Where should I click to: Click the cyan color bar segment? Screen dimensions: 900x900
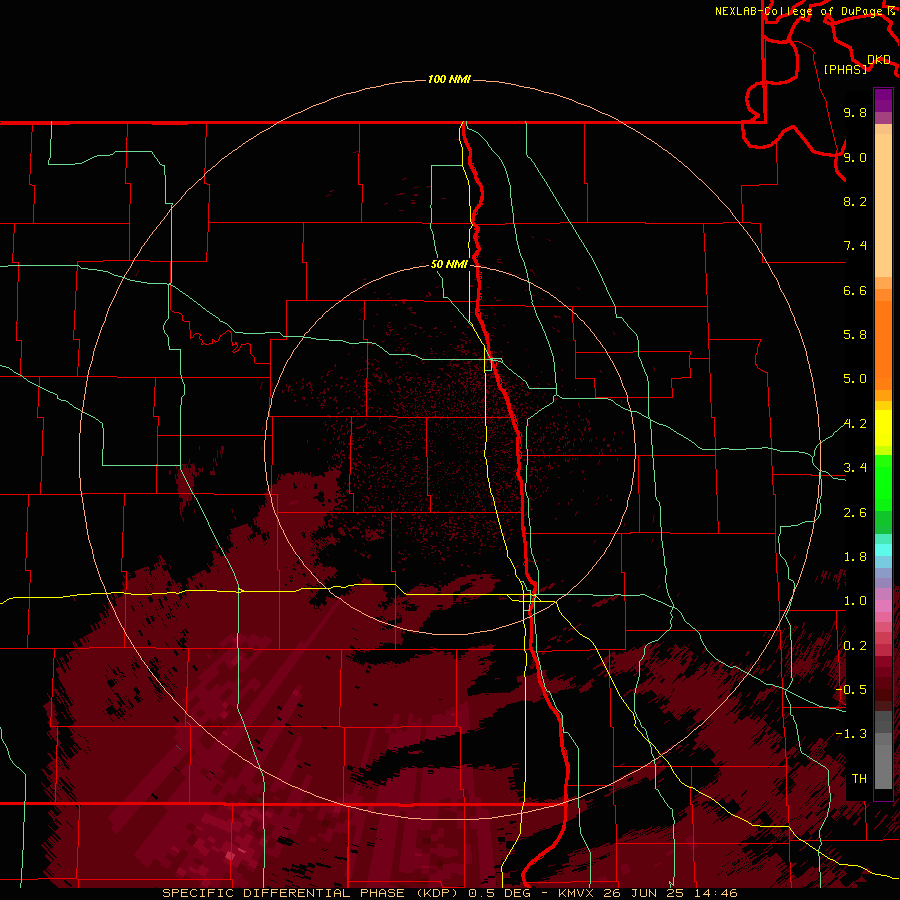click(883, 550)
